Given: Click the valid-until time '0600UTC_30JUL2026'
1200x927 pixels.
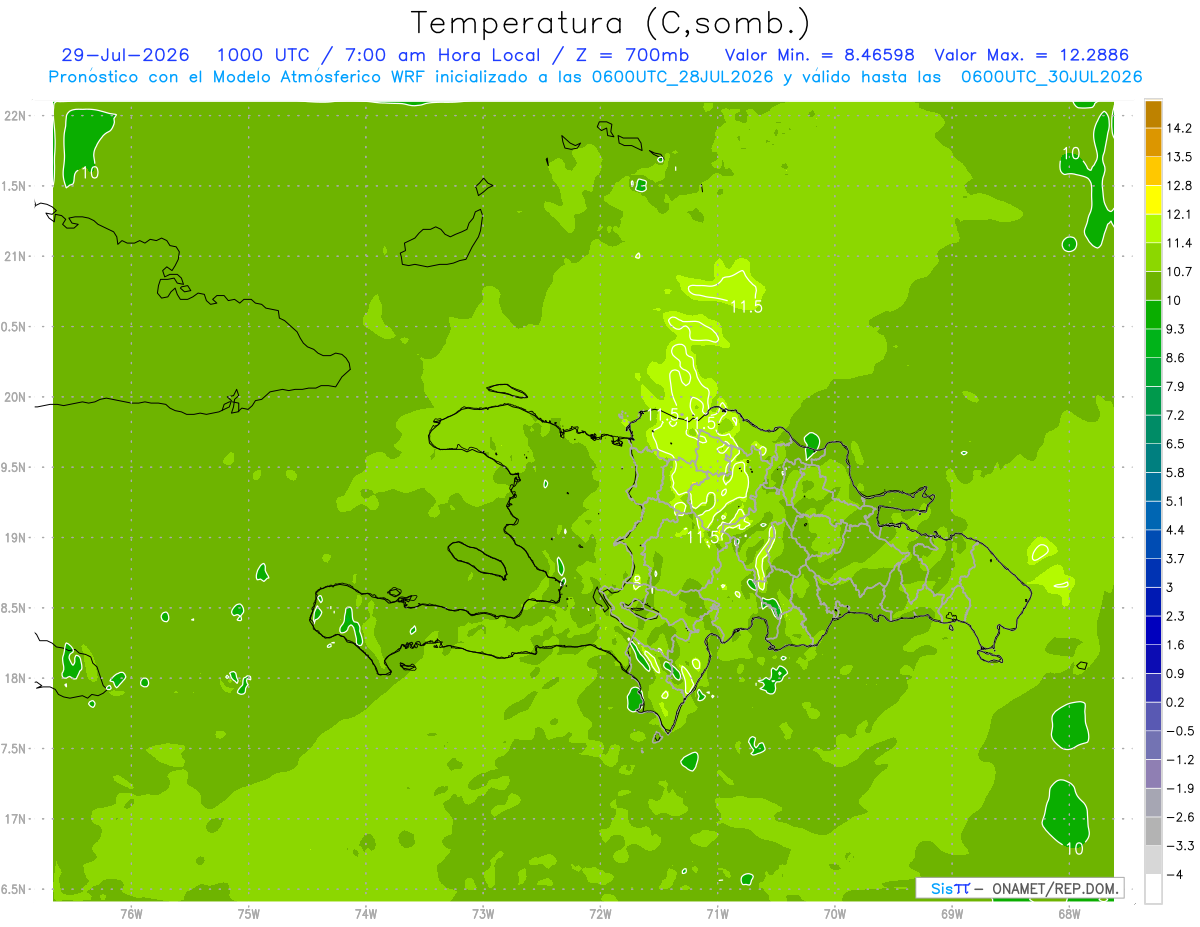Looking at the screenshot, I should click(x=1051, y=77).
